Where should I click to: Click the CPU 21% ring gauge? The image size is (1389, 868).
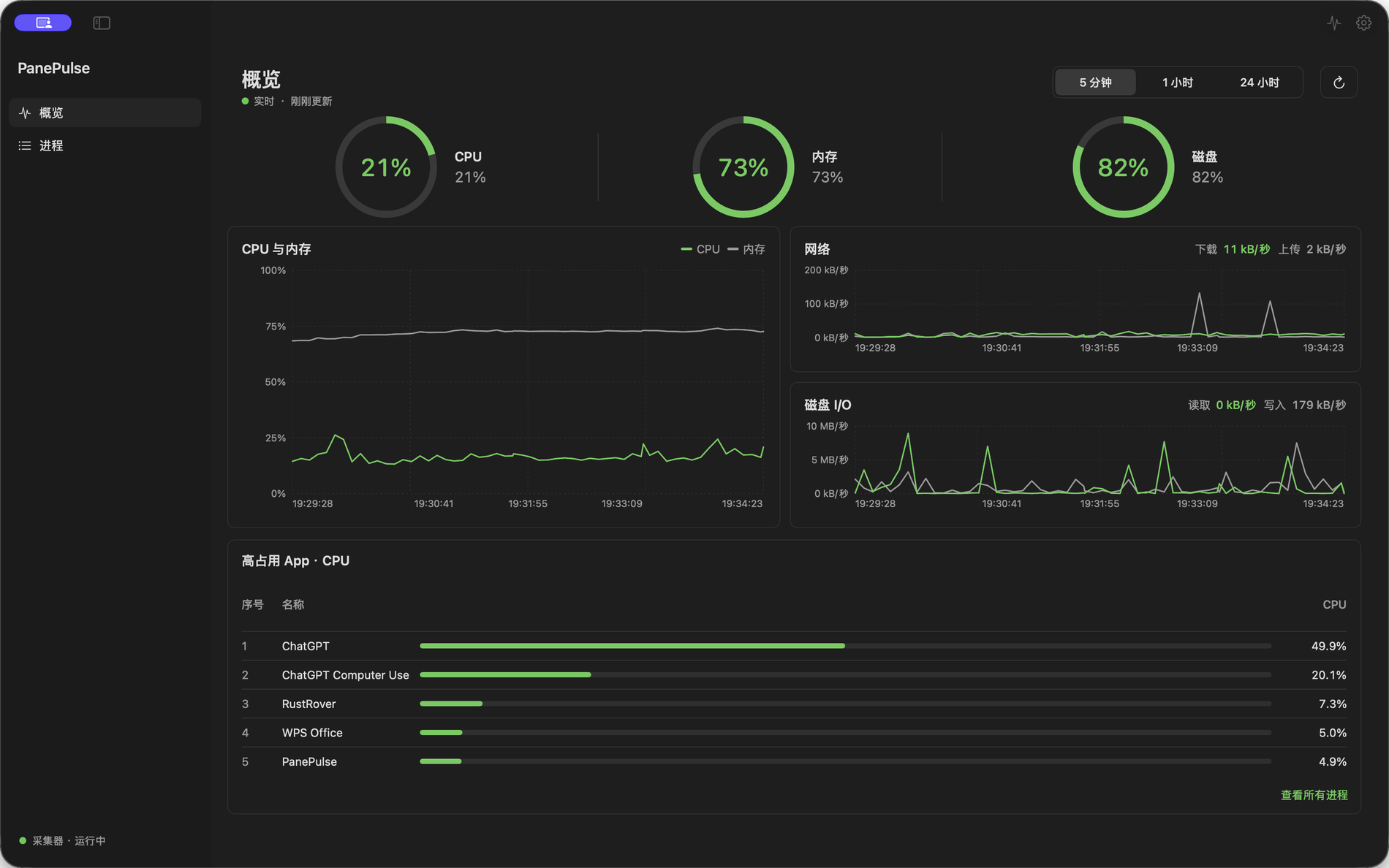tap(386, 167)
